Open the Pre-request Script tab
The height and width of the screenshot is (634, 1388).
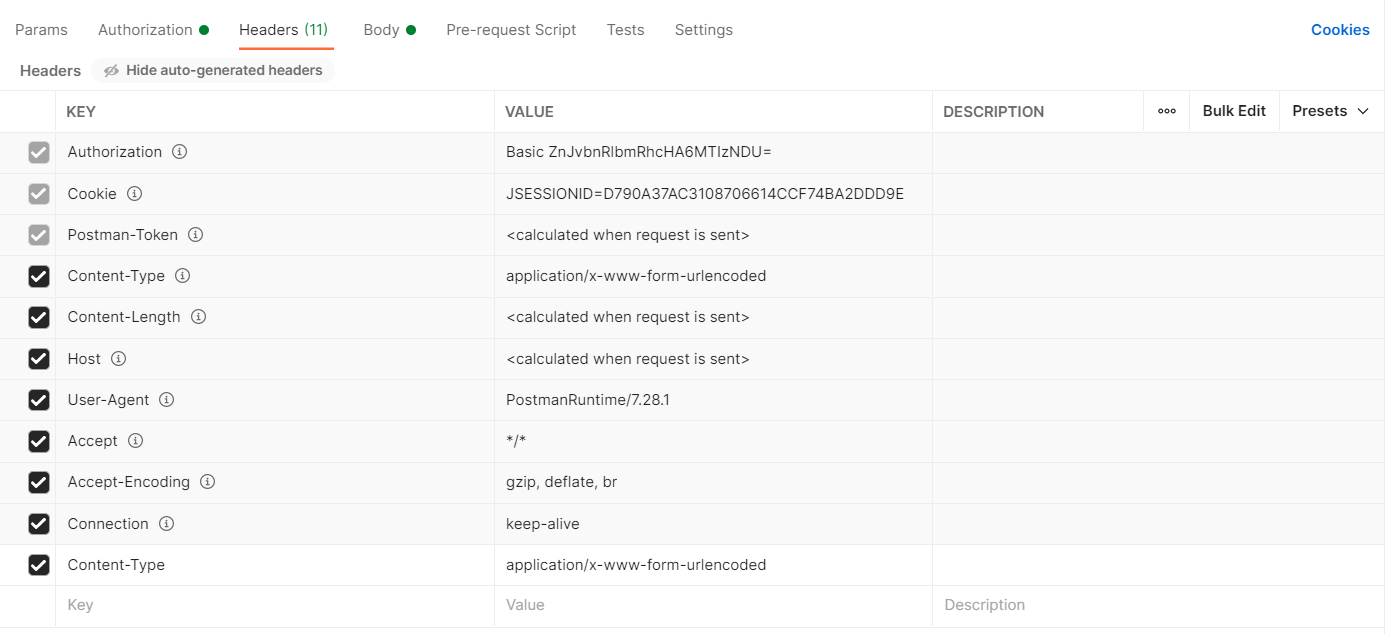click(511, 30)
